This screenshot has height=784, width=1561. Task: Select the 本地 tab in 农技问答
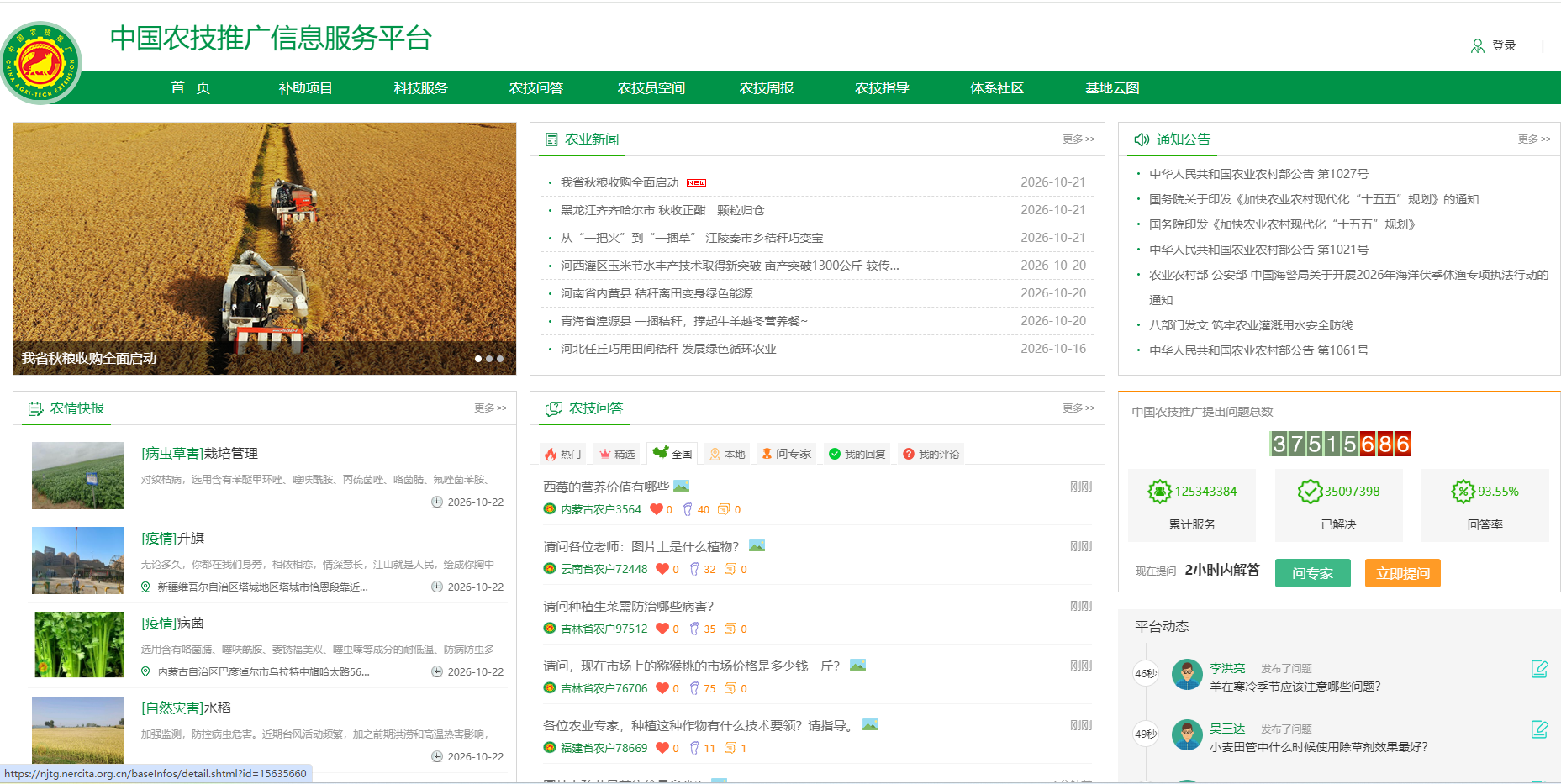[727, 454]
